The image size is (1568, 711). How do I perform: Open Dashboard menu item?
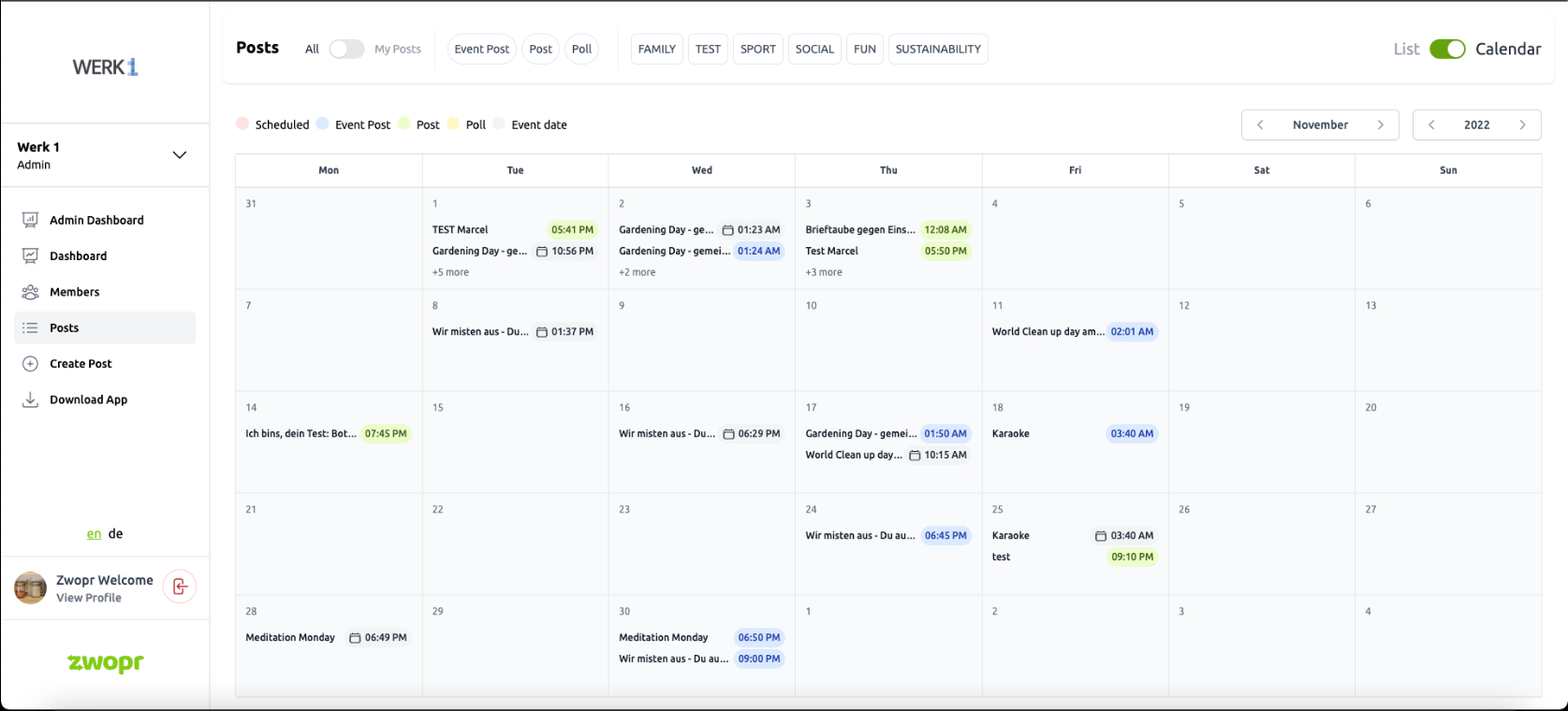105,255
